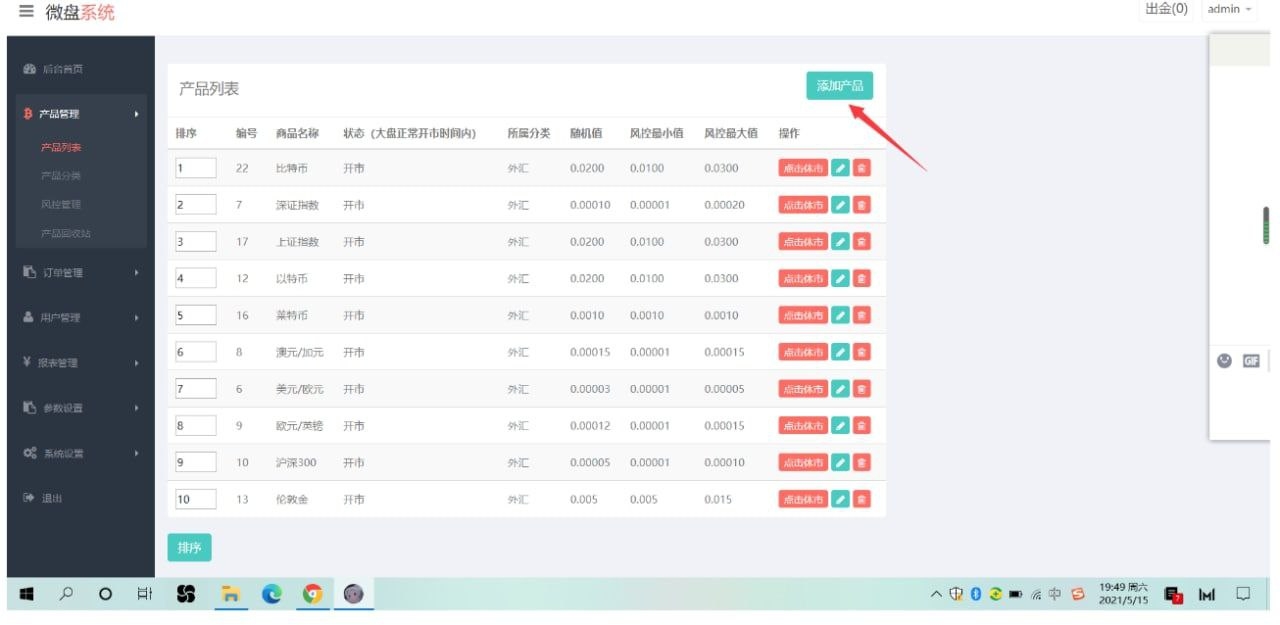Expand the 用户管理 sidebar menu
Screen dimensions: 1280x625
click(80, 318)
